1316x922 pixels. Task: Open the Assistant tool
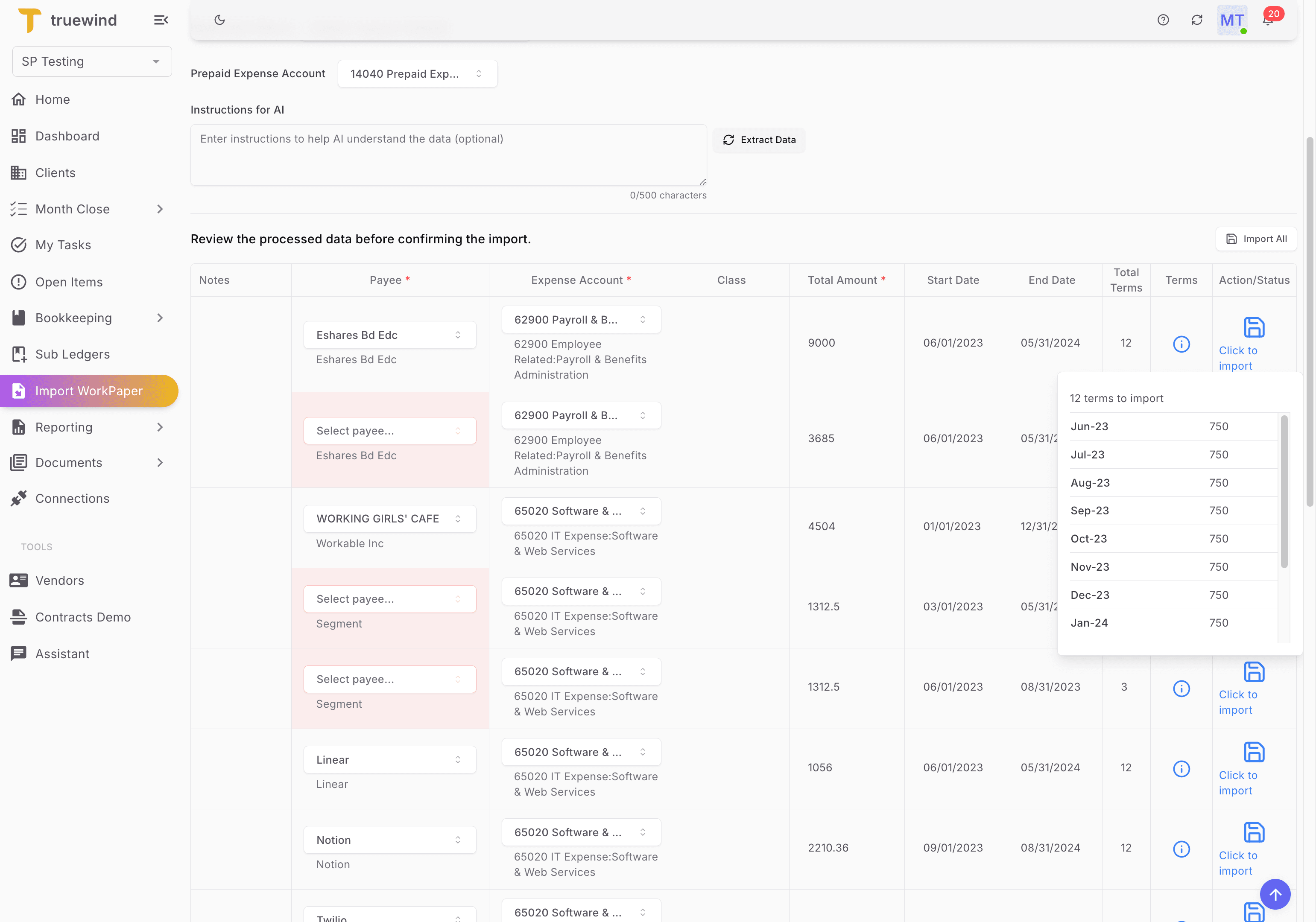[62, 653]
